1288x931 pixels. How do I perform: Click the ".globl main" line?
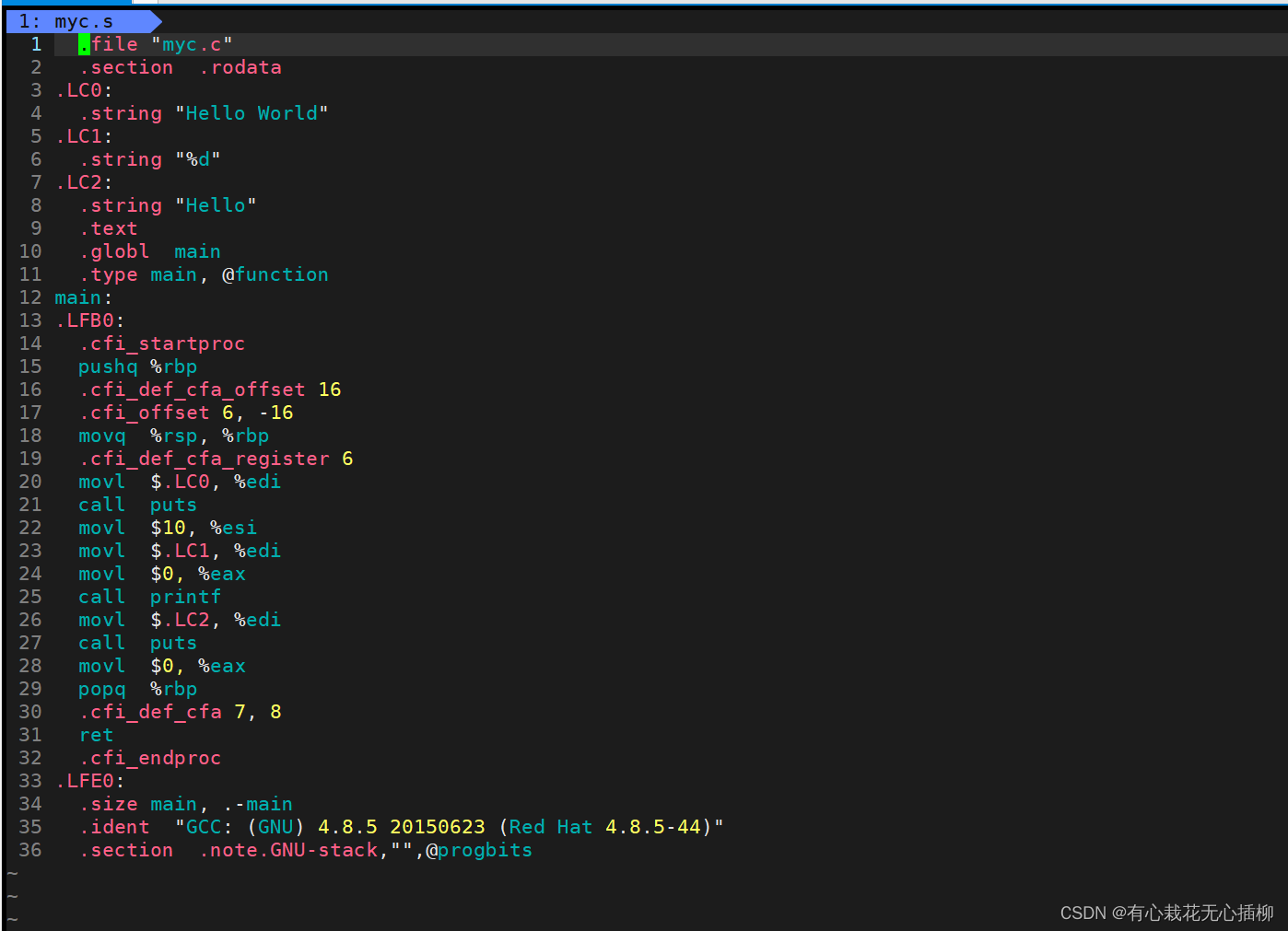[x=150, y=251]
